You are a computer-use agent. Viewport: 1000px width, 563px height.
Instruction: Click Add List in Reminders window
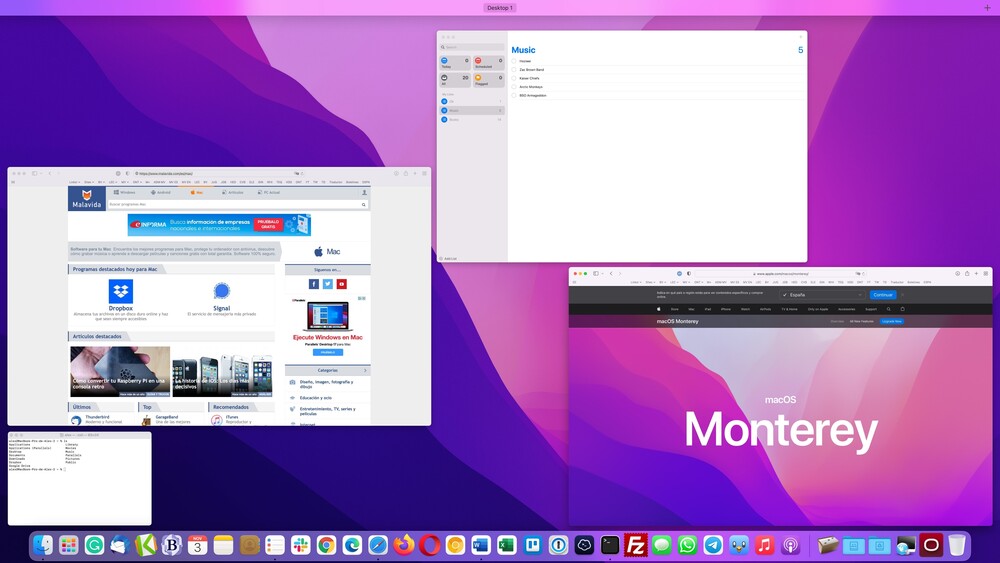(448, 258)
